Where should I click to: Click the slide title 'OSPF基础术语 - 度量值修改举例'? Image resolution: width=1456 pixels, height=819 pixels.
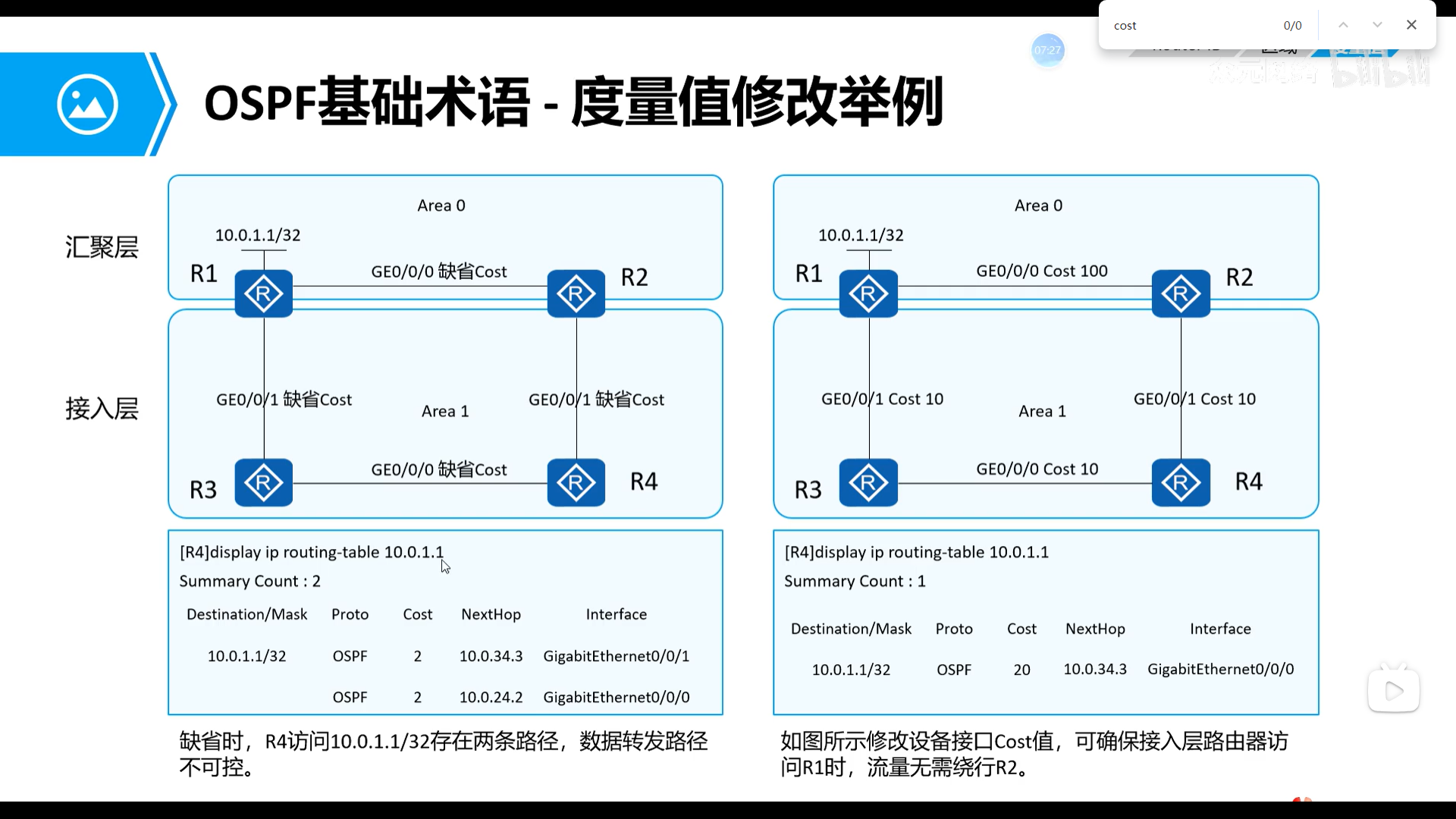[573, 102]
